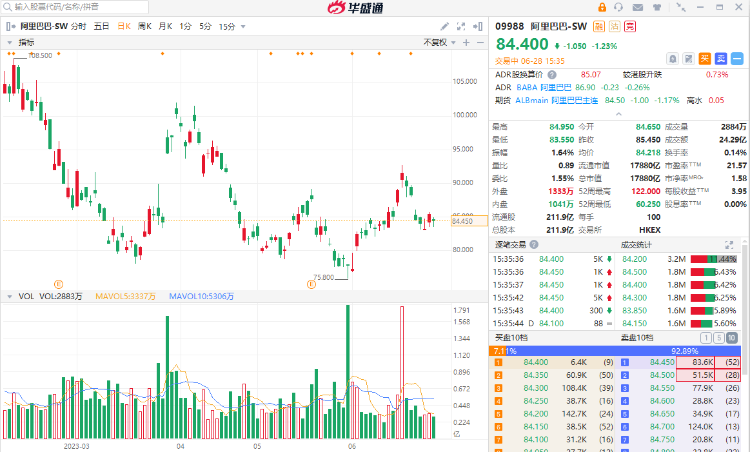
Task: Collapse the ADR info chevron
Action: (618, 114)
